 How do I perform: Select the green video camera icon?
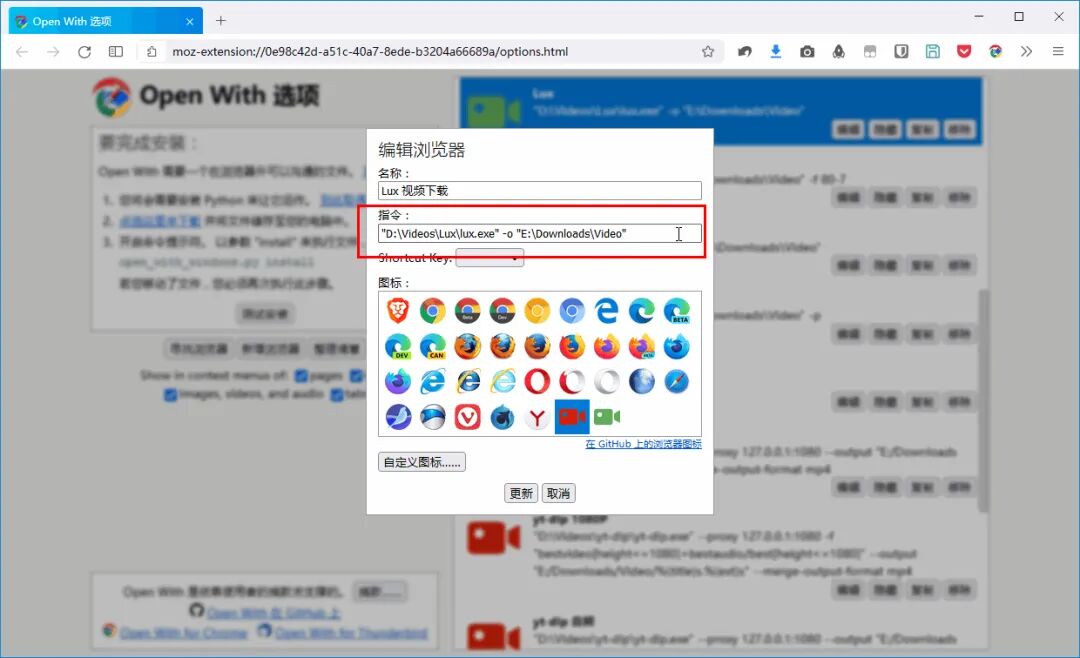[x=607, y=417]
